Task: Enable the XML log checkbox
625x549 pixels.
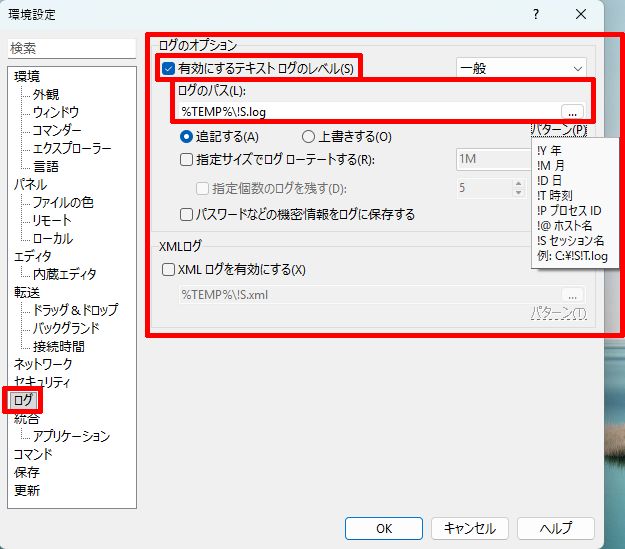Action: tap(168, 269)
